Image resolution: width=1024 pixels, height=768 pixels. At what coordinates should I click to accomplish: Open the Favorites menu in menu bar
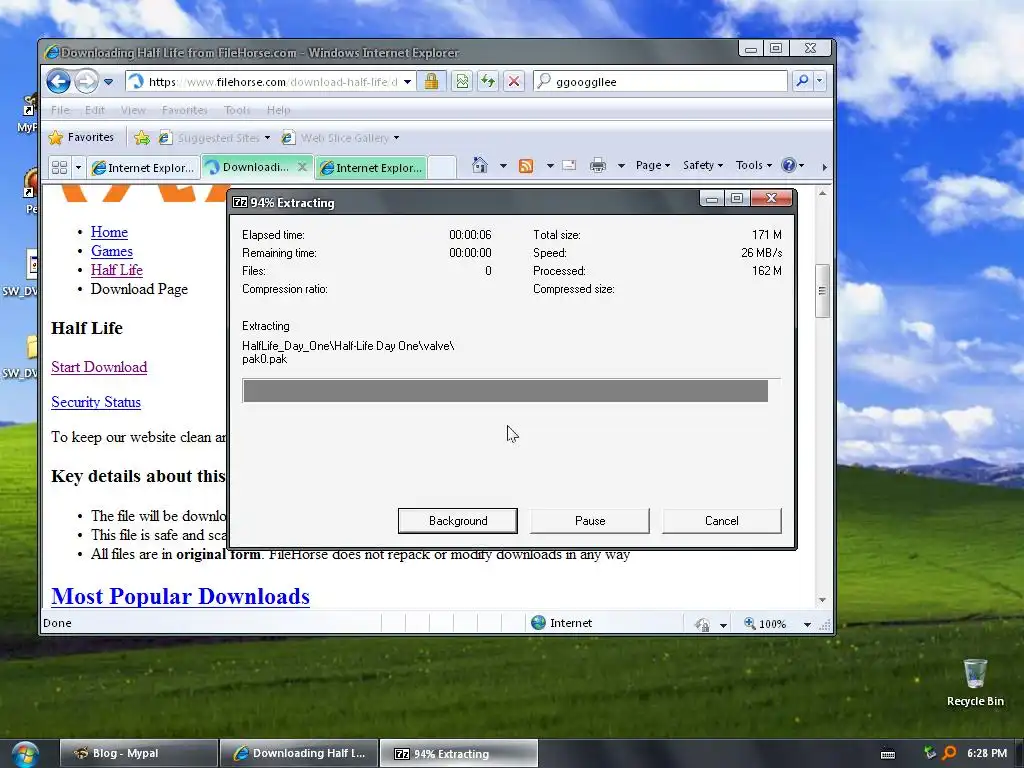coord(185,110)
